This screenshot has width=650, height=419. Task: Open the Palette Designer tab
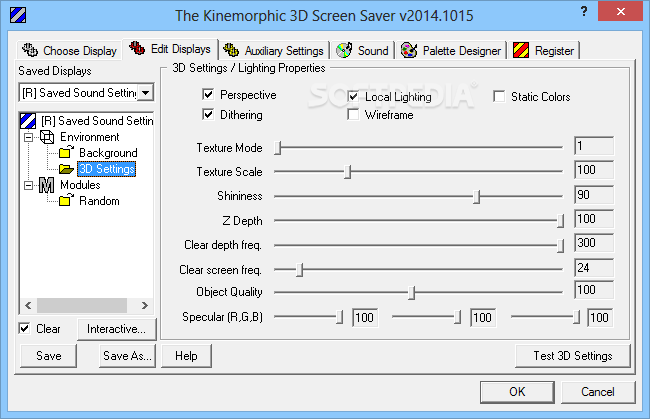(x=451, y=51)
